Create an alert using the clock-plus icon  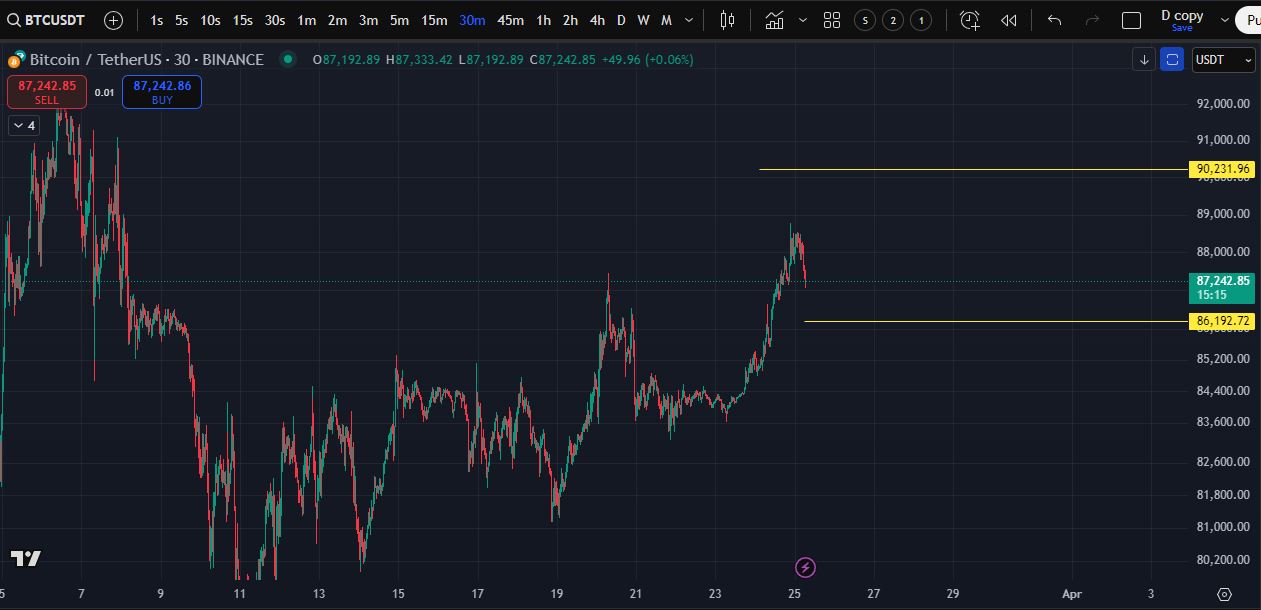(x=968, y=20)
